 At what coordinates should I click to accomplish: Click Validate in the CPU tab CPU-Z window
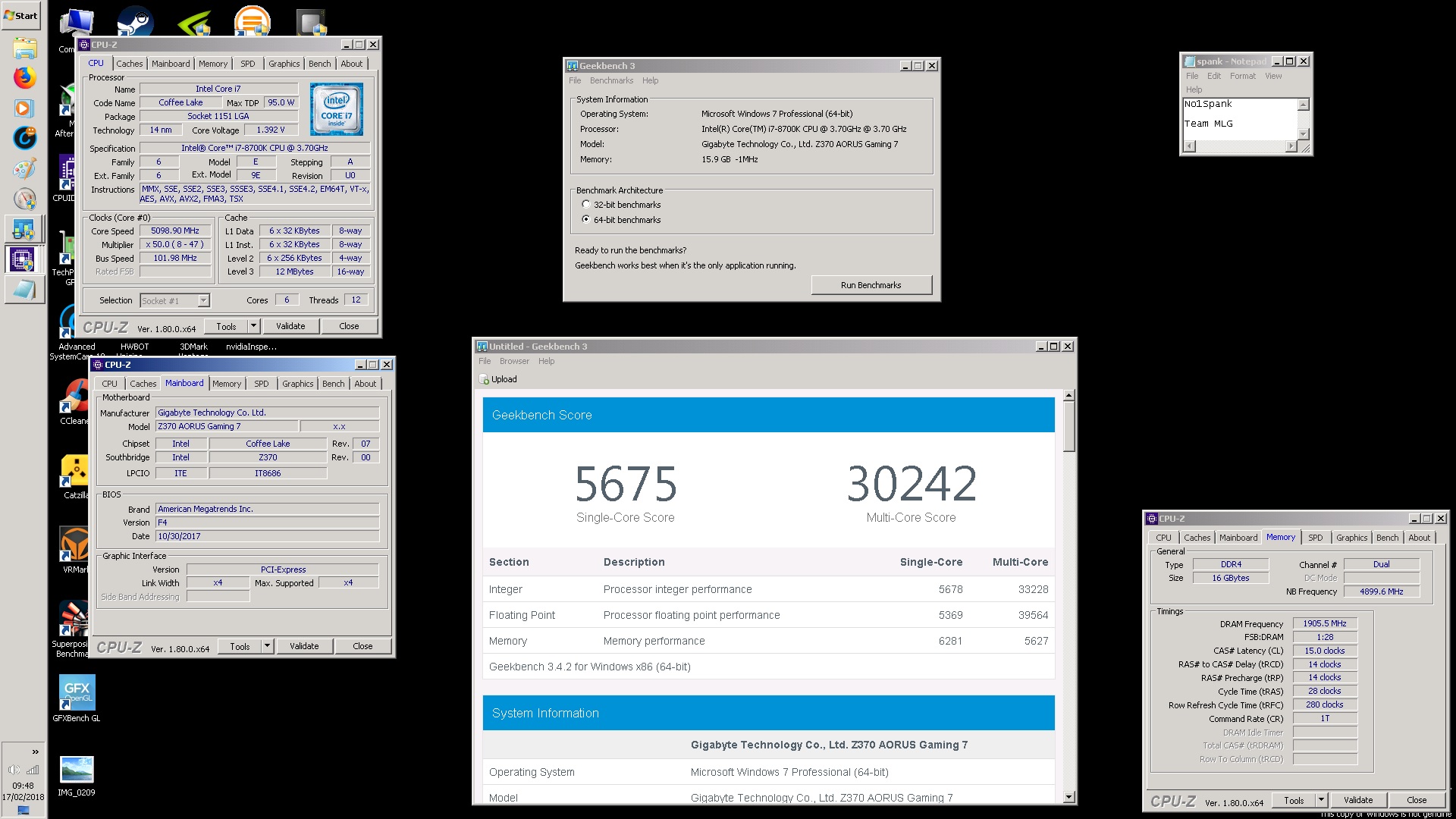coord(290,326)
